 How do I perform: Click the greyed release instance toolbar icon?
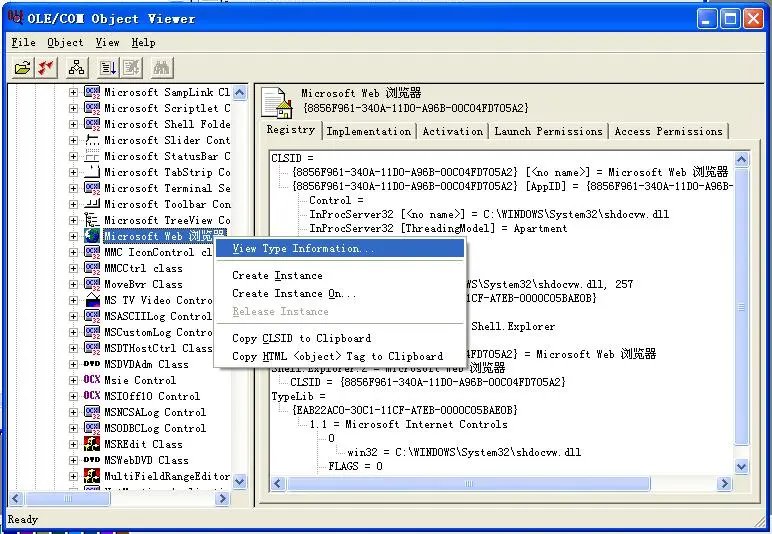pos(131,67)
